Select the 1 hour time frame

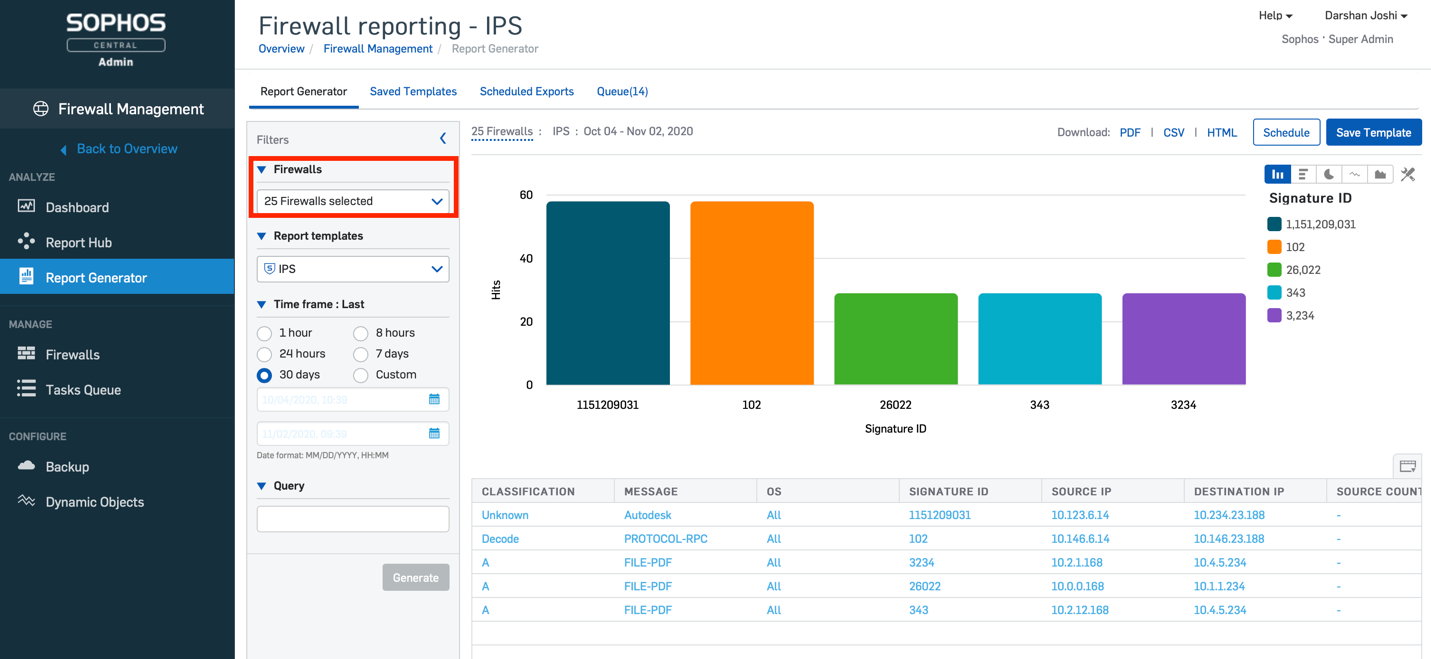pos(265,333)
